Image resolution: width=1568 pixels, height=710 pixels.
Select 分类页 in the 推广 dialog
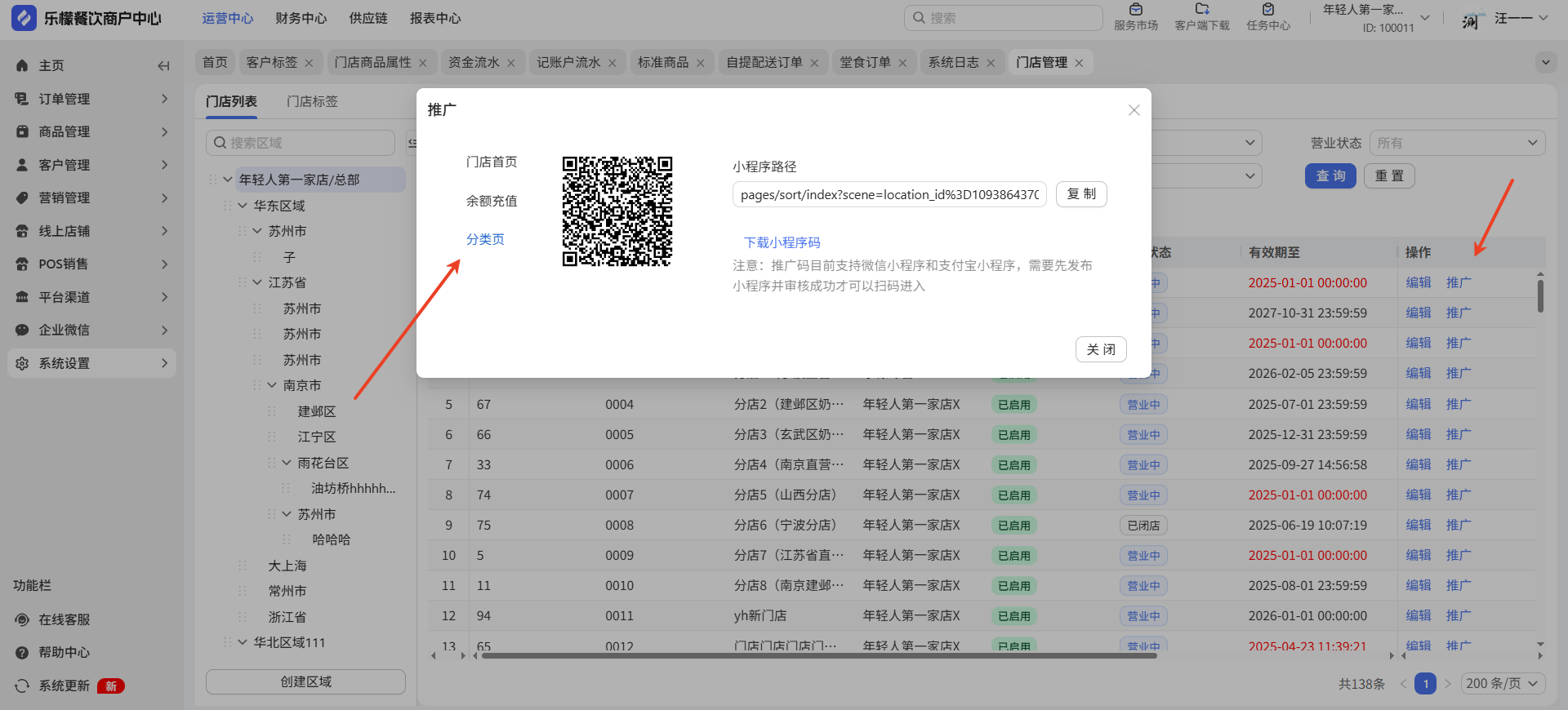click(x=485, y=239)
